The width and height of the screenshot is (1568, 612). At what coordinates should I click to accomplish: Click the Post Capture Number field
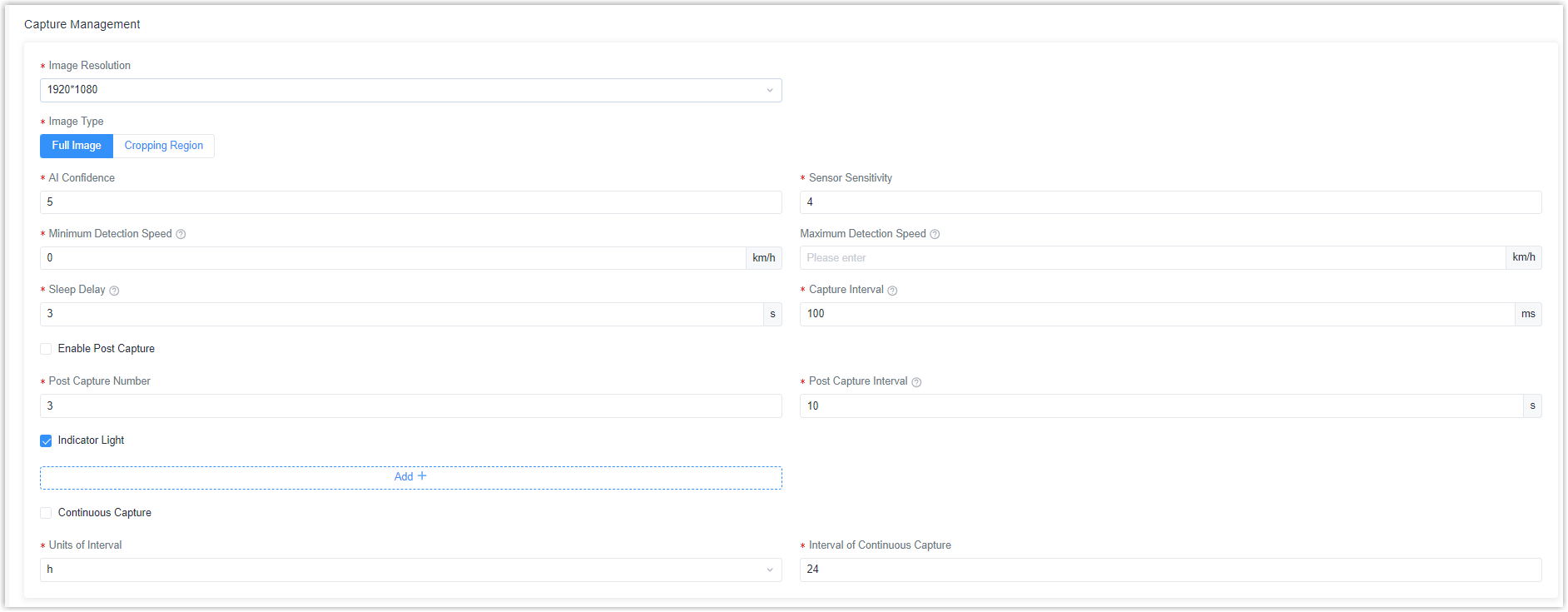[410, 406]
